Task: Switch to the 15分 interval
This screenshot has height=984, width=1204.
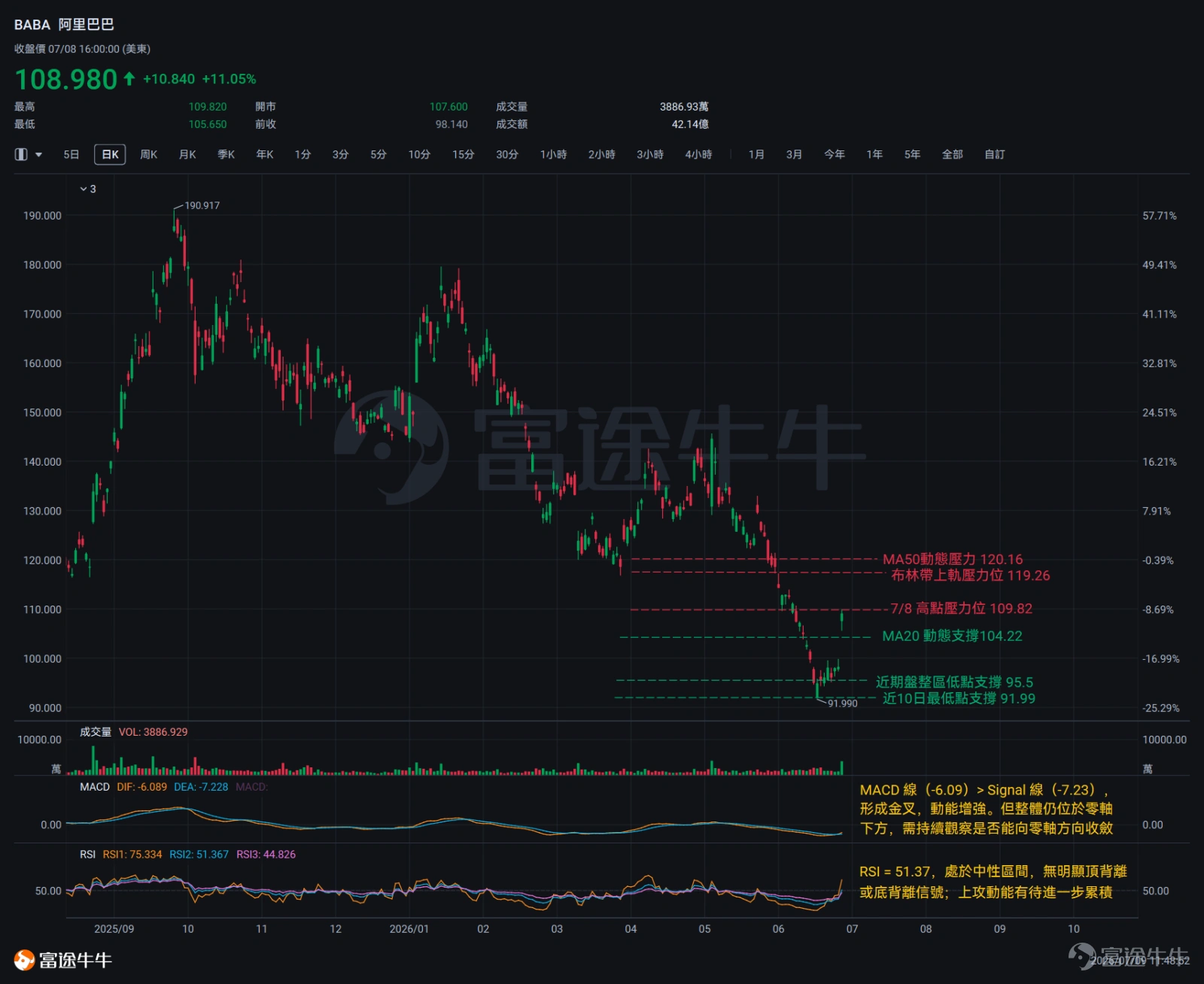Action: [x=464, y=154]
